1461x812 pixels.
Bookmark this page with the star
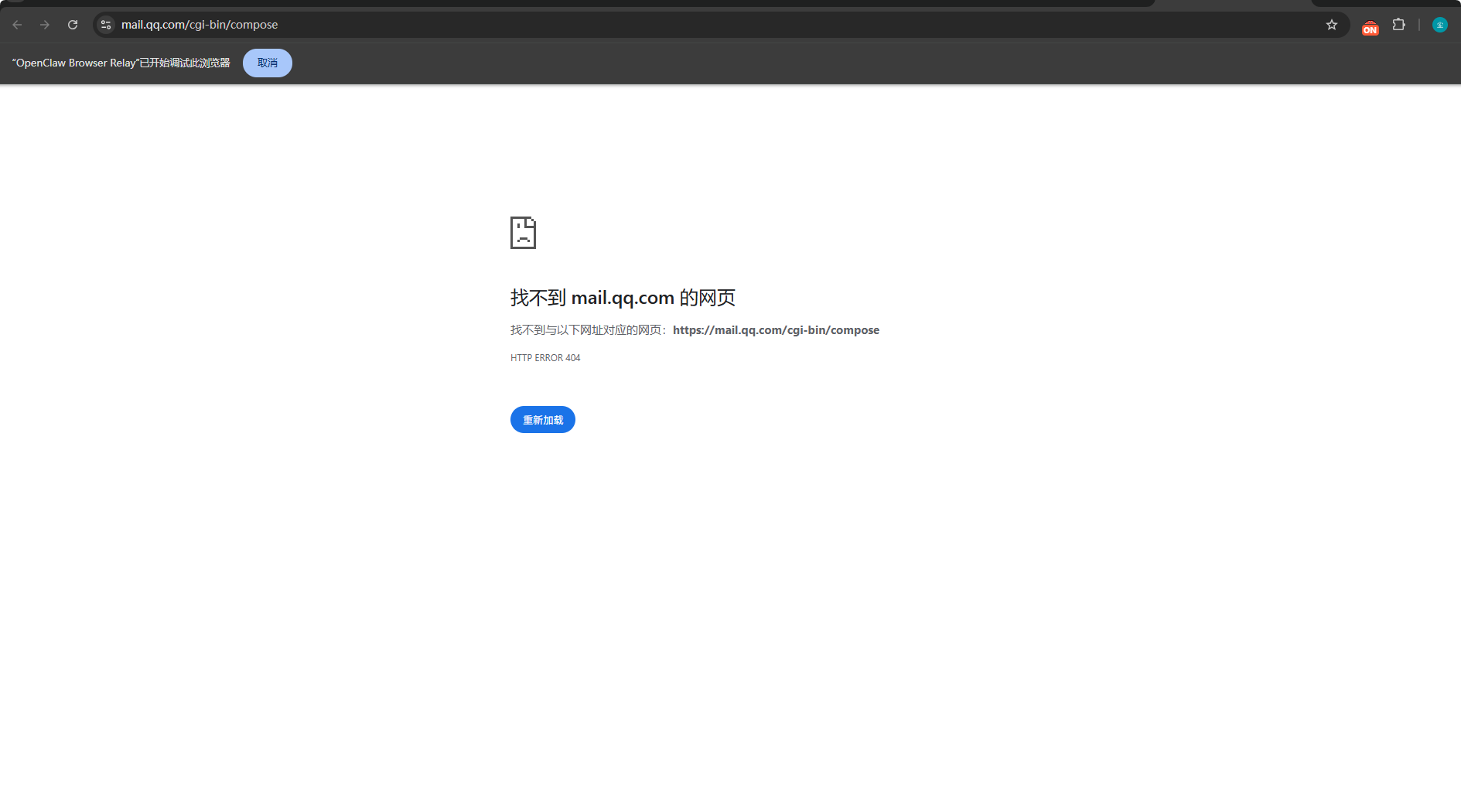(1331, 24)
